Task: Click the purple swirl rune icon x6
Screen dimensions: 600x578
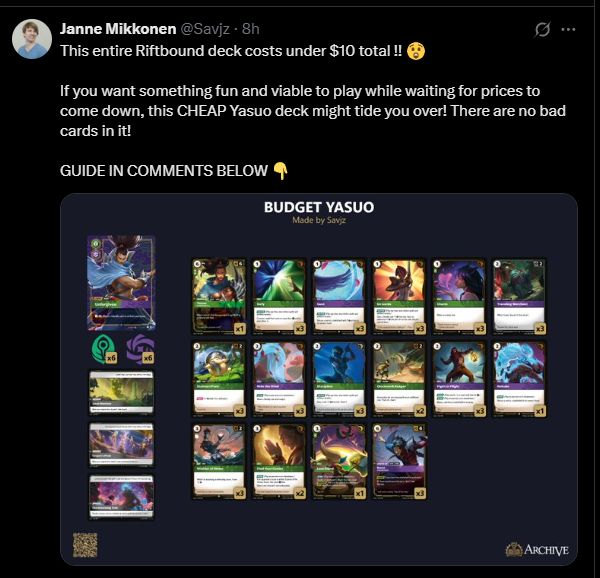Action: 140,349
